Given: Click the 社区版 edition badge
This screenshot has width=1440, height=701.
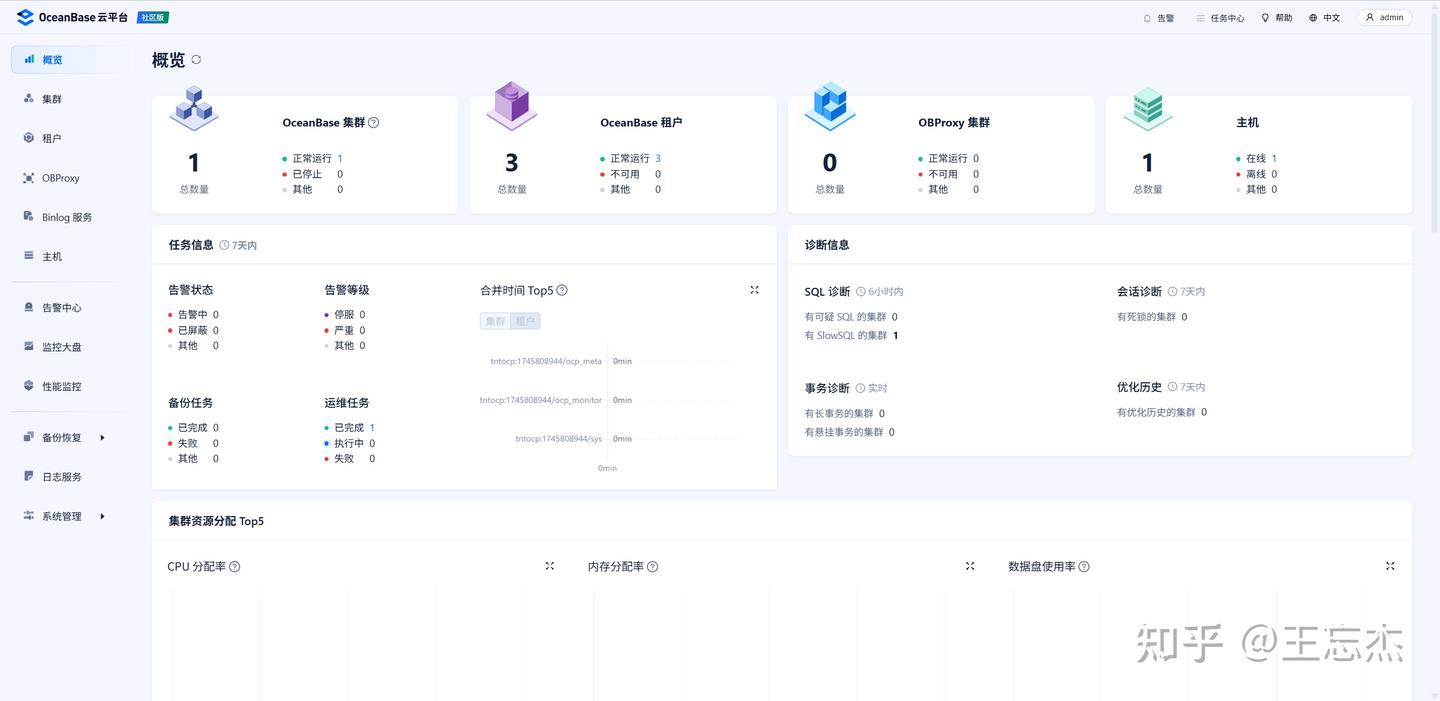Looking at the screenshot, I should (153, 18).
